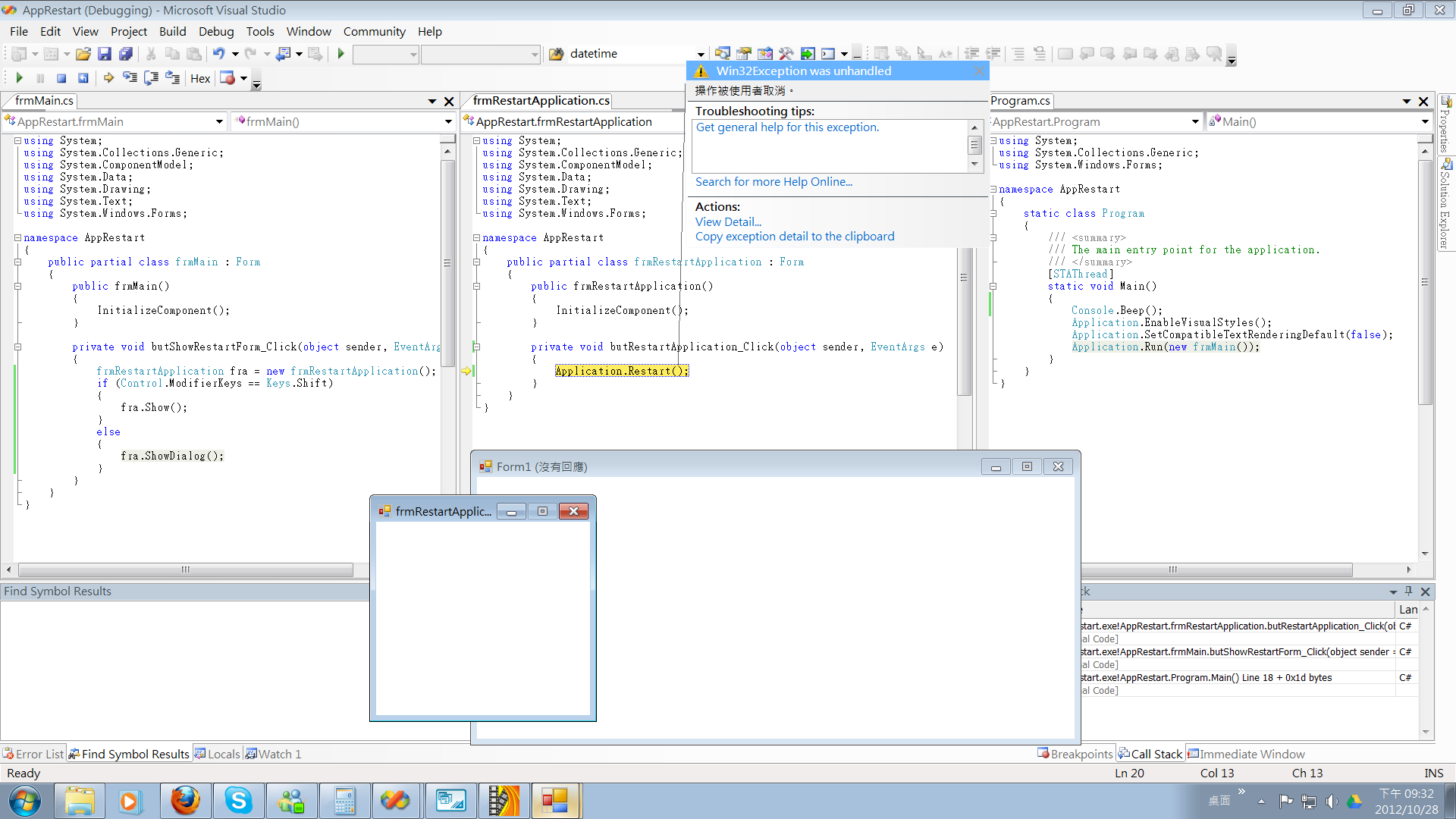The image size is (1456, 819).
Task: Save the current file with the Save icon
Action: [105, 54]
